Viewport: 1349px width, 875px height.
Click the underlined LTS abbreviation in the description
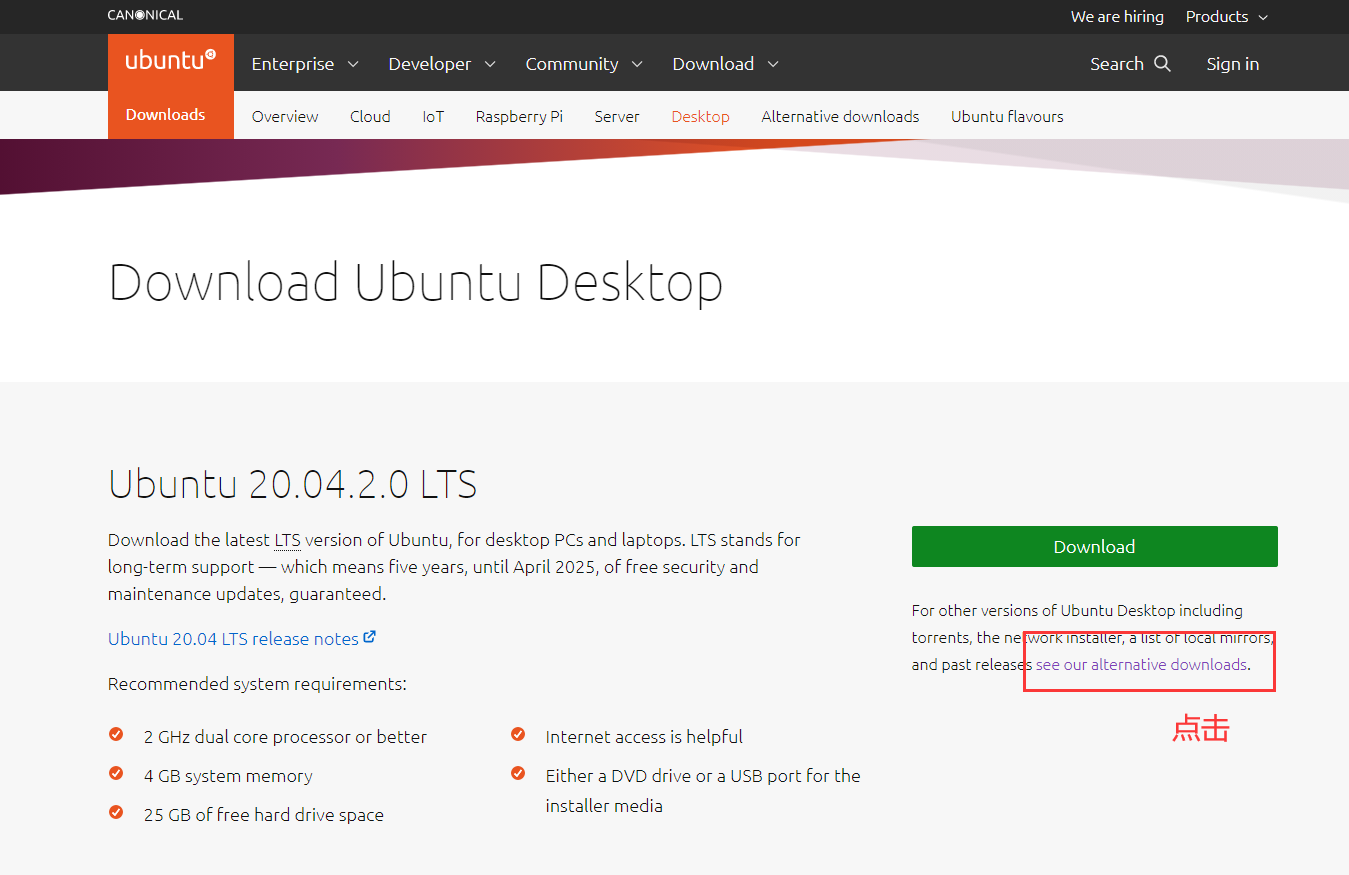click(x=287, y=540)
